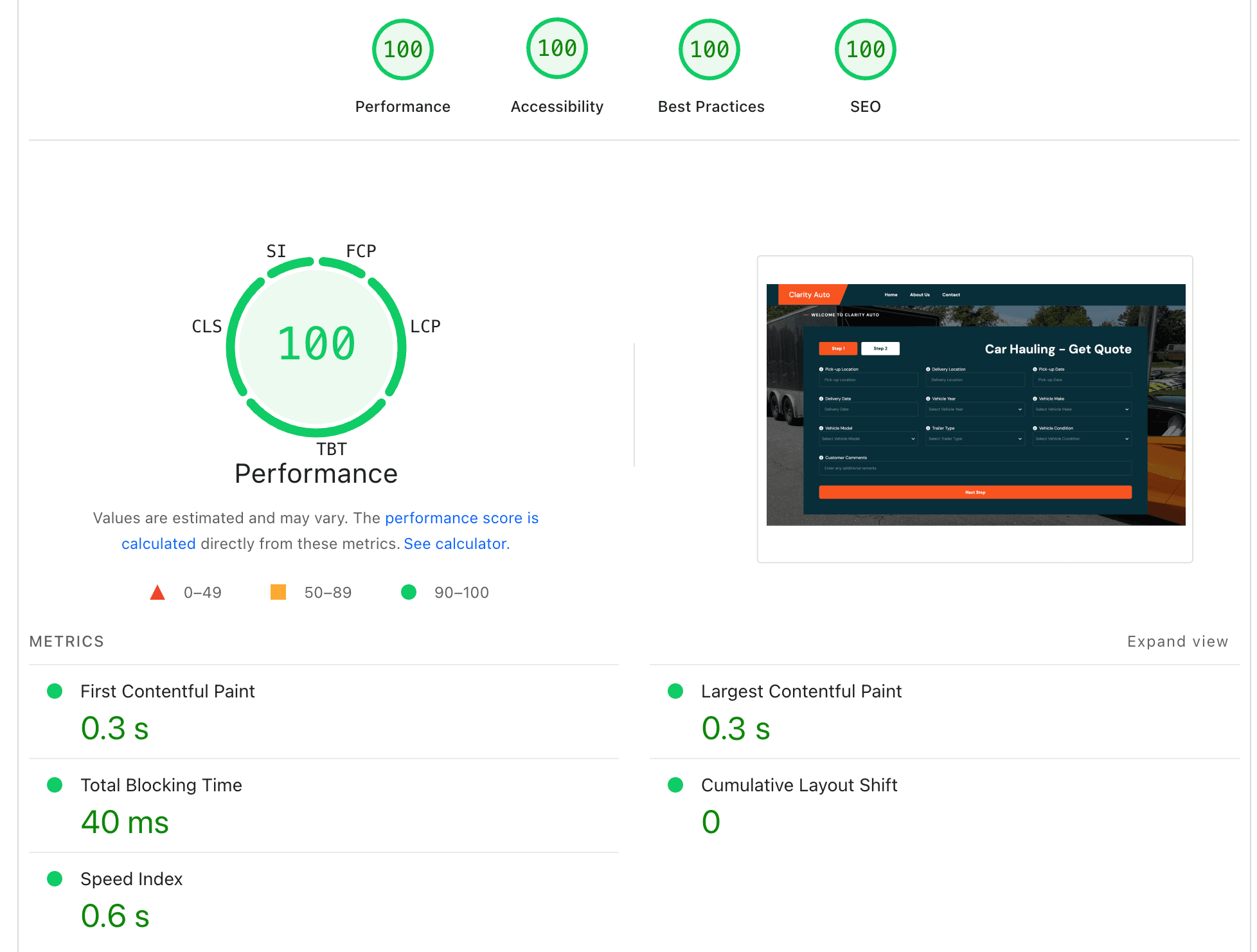Viewport: 1257px width, 952px height.
Task: Click green dot beside Total Blocking Time
Action: [55, 785]
